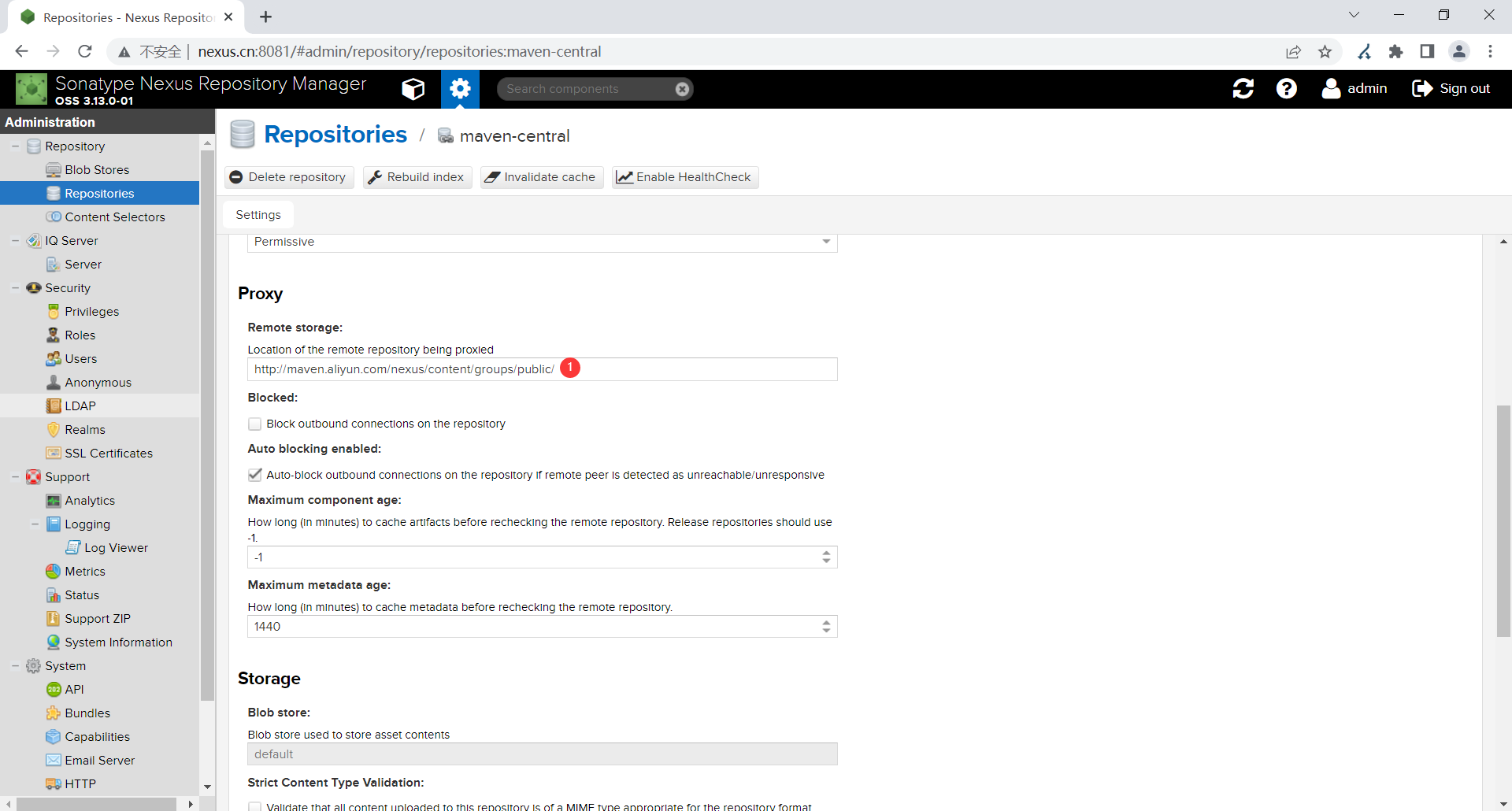
Task: Open HTTP settings item
Action: pyautogui.click(x=80, y=784)
